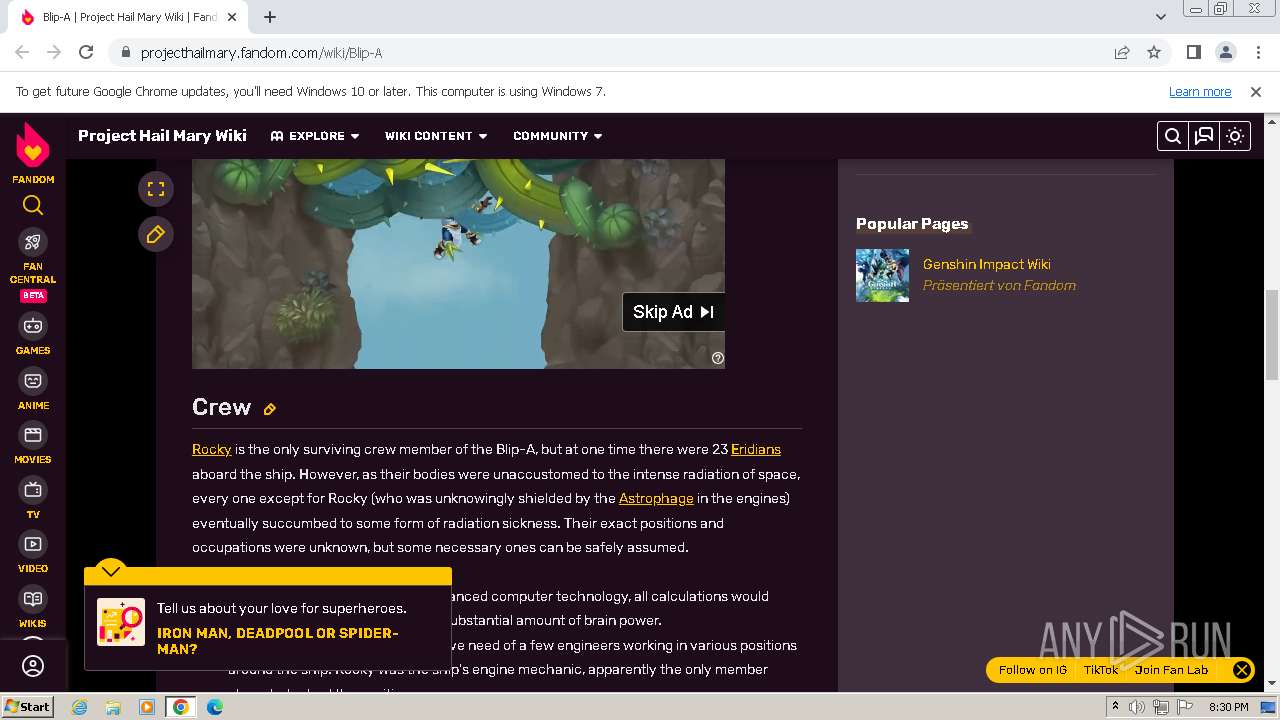Click the TikTok link
The image size is (1280, 720).
pyautogui.click(x=1101, y=670)
